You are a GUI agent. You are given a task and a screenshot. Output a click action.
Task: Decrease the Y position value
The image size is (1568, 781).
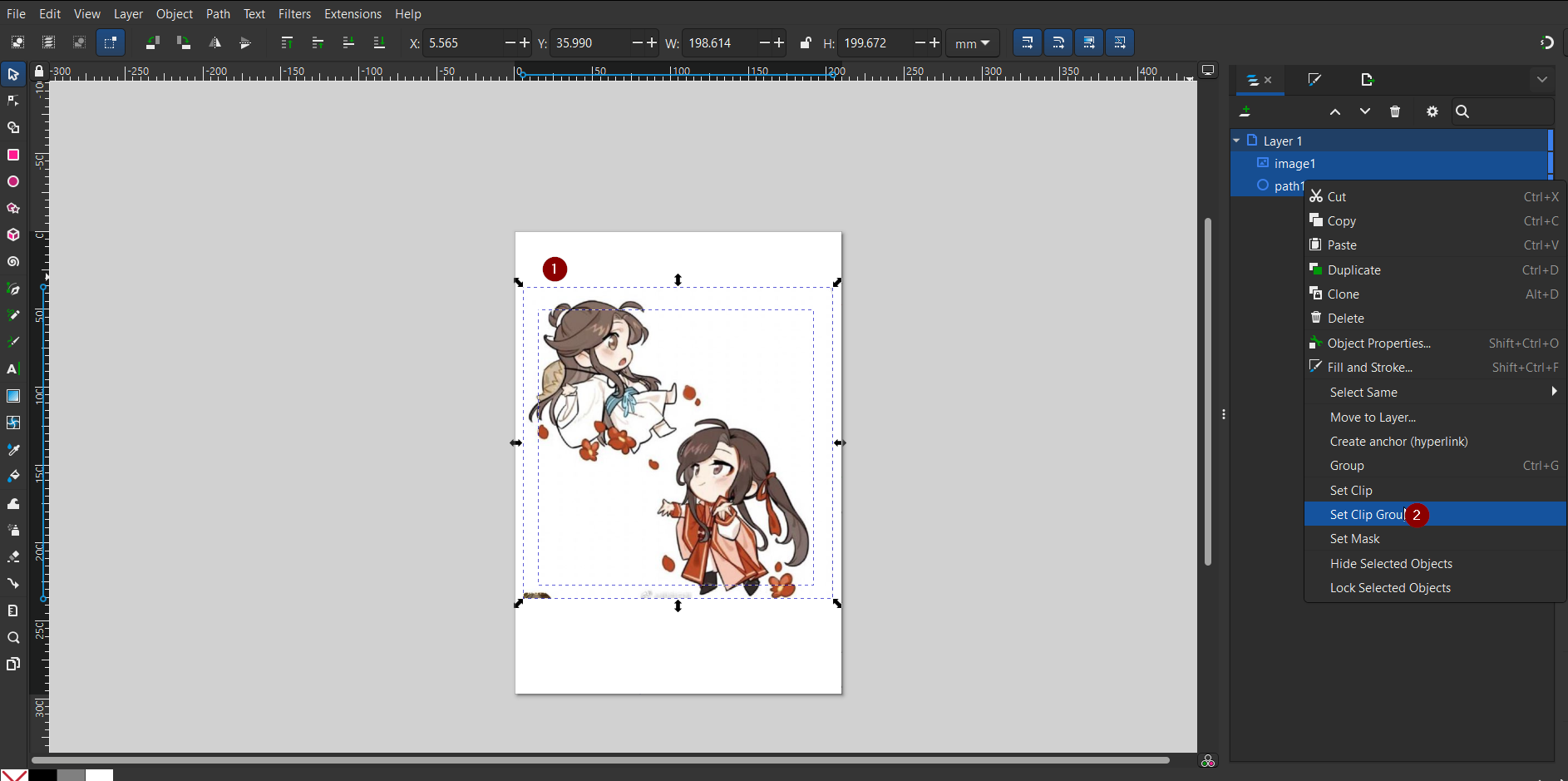638,43
